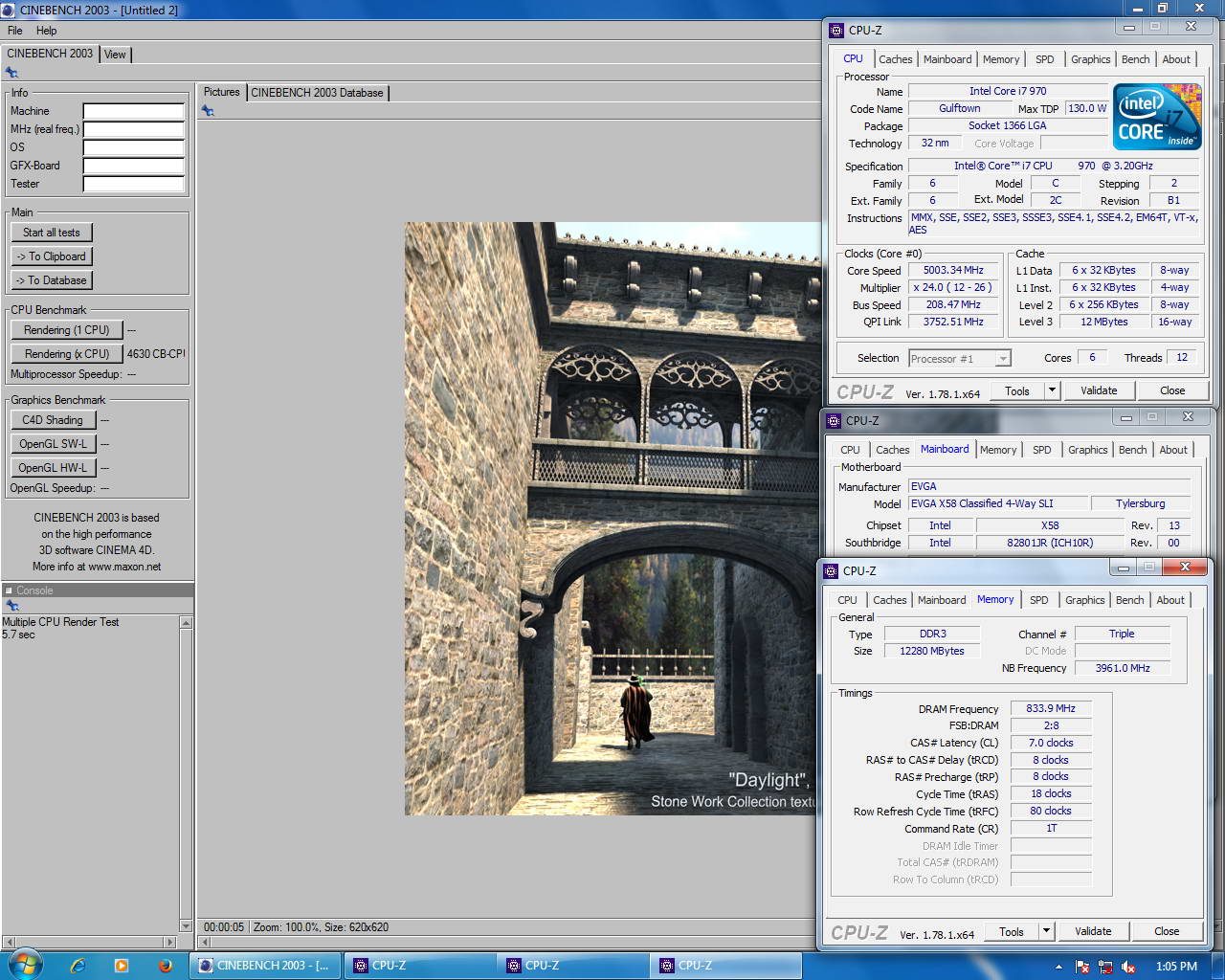The image size is (1225, 980).
Task: Click the NB Frequency value 3961.0 MHz
Action: point(1123,668)
